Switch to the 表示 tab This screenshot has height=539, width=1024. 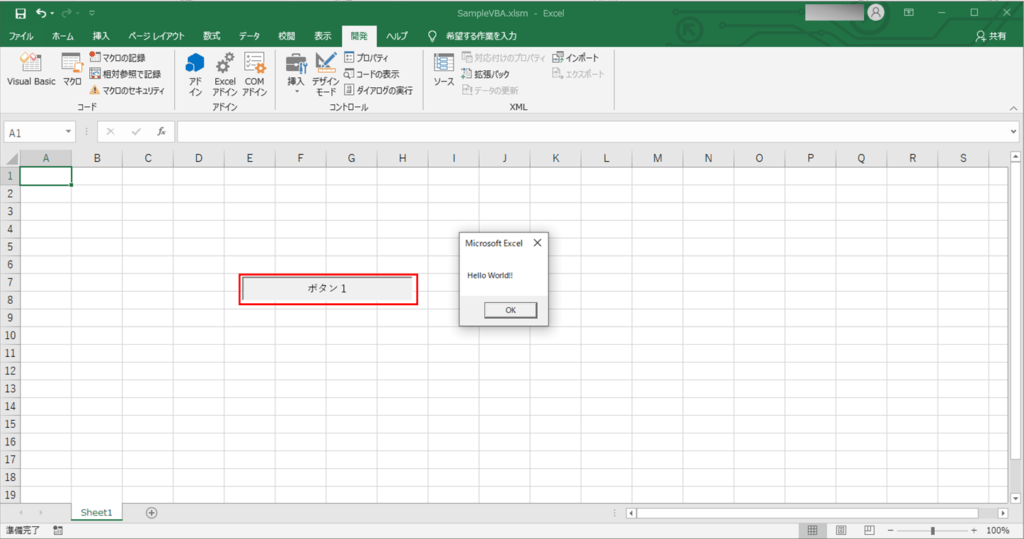point(323,36)
